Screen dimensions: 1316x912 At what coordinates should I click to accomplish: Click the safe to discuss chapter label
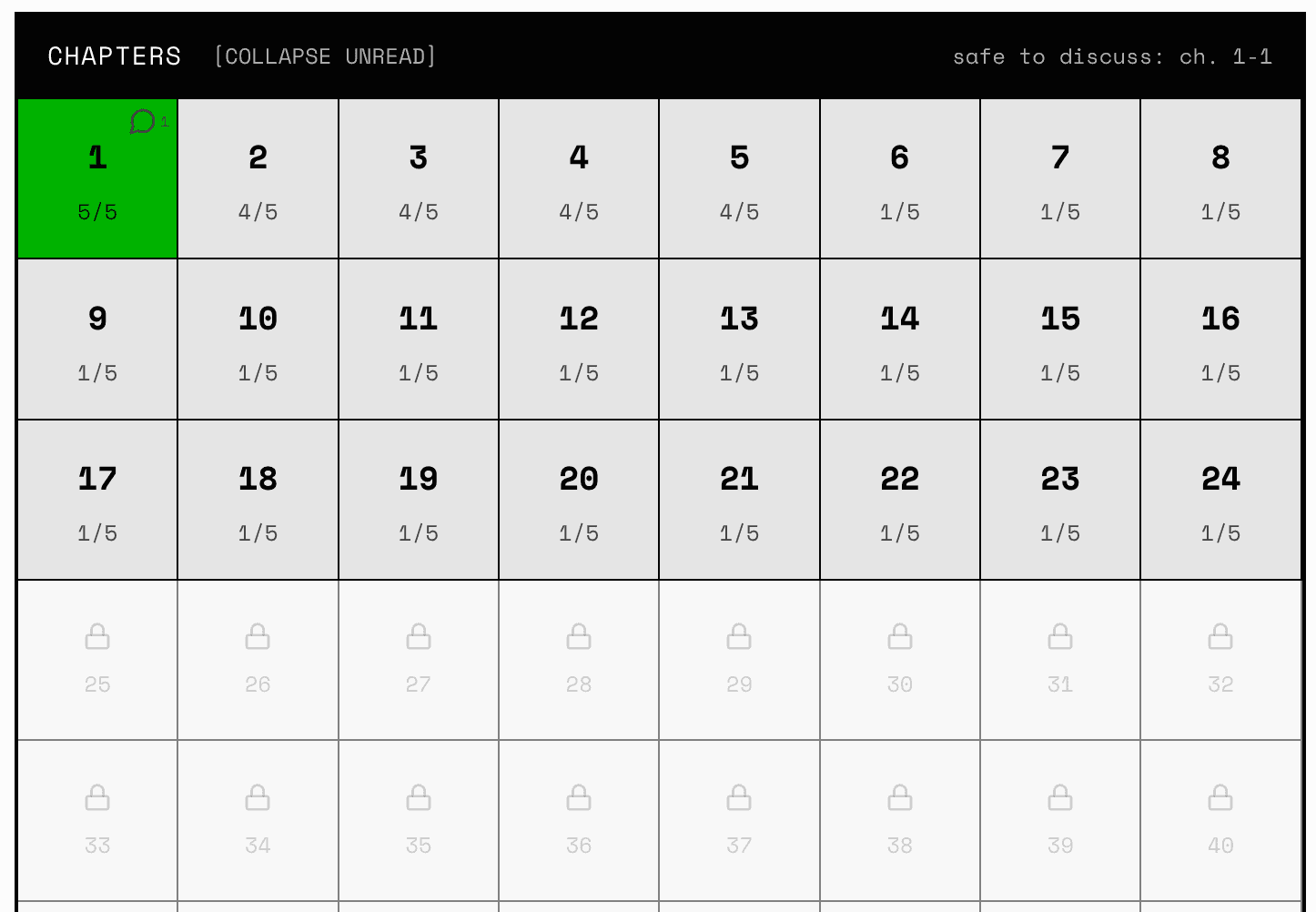click(x=1111, y=56)
